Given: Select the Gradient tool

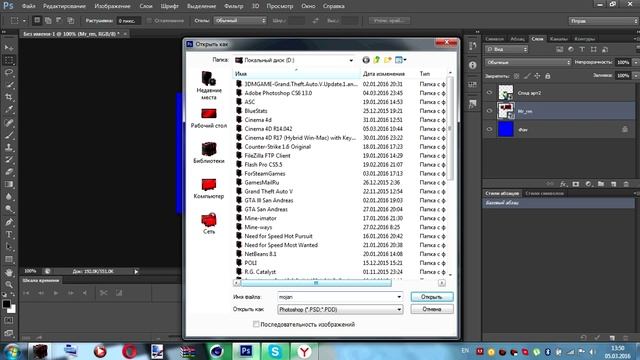Looking at the screenshot, I should coord(9,184).
